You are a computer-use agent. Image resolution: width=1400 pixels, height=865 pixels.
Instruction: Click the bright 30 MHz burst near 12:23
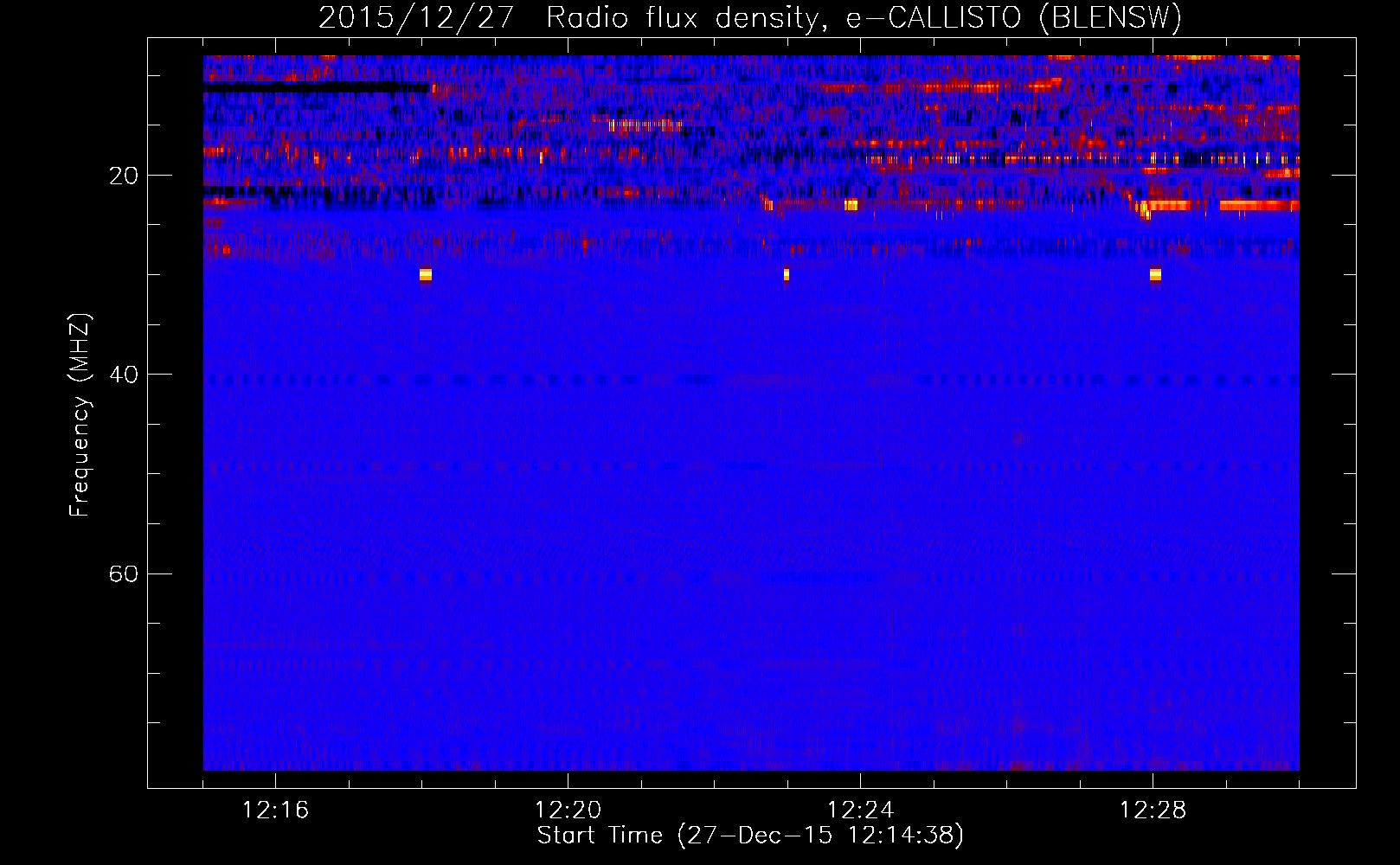pyautogui.click(x=787, y=274)
